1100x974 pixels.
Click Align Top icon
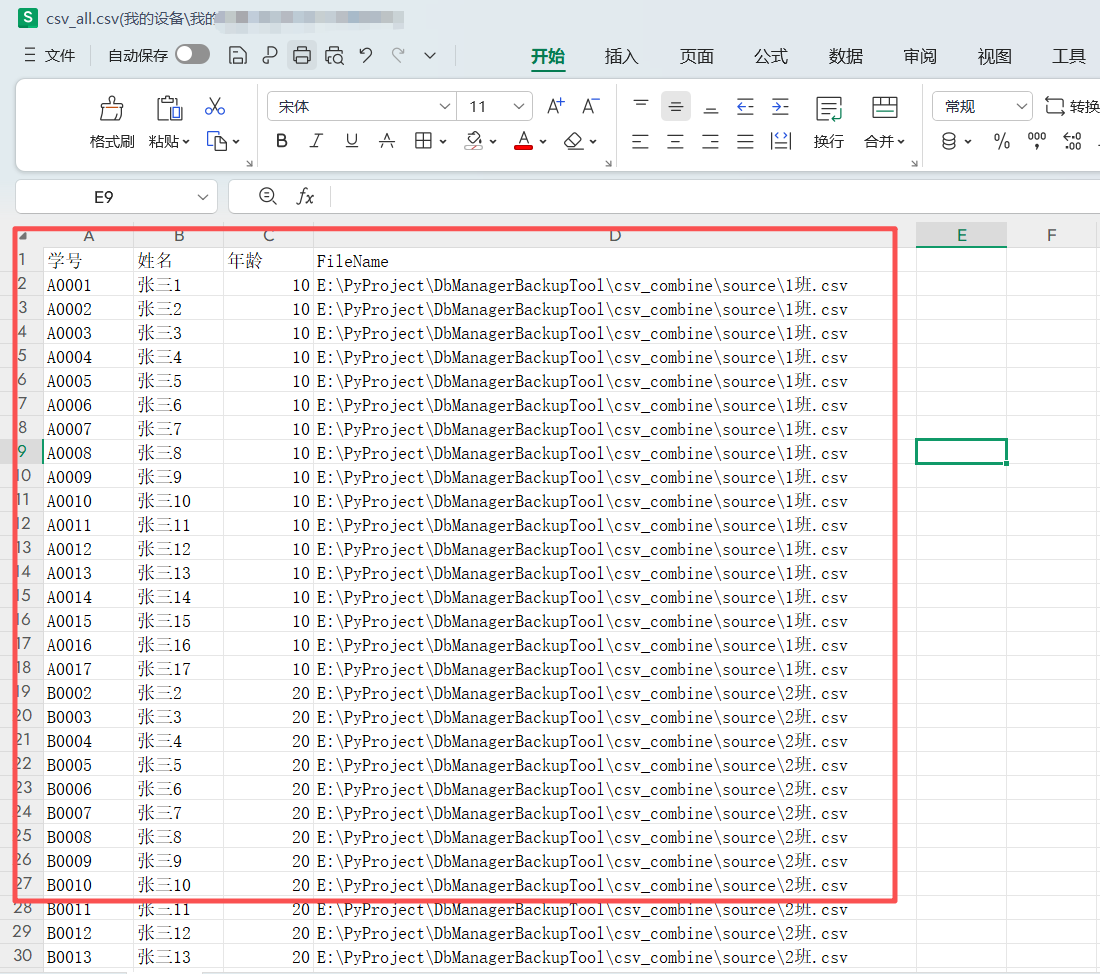640,105
